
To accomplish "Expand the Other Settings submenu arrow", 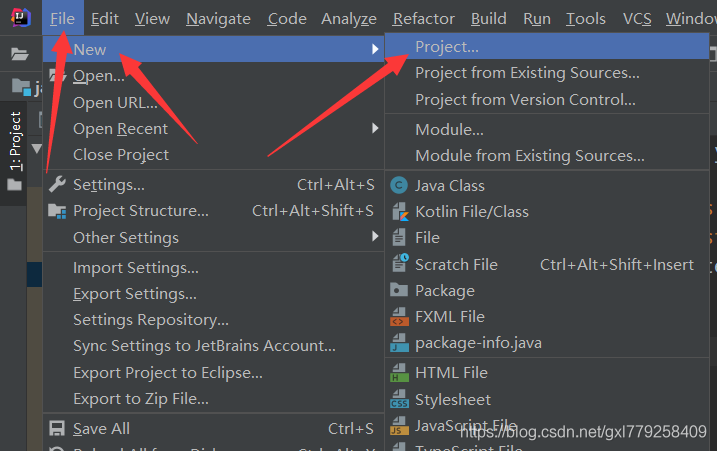I will click(x=375, y=237).
